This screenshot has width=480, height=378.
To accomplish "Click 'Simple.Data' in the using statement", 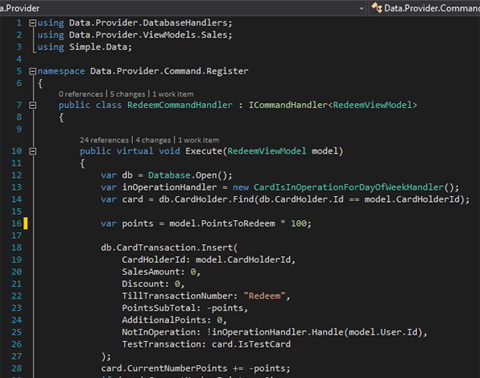I will click(x=98, y=47).
